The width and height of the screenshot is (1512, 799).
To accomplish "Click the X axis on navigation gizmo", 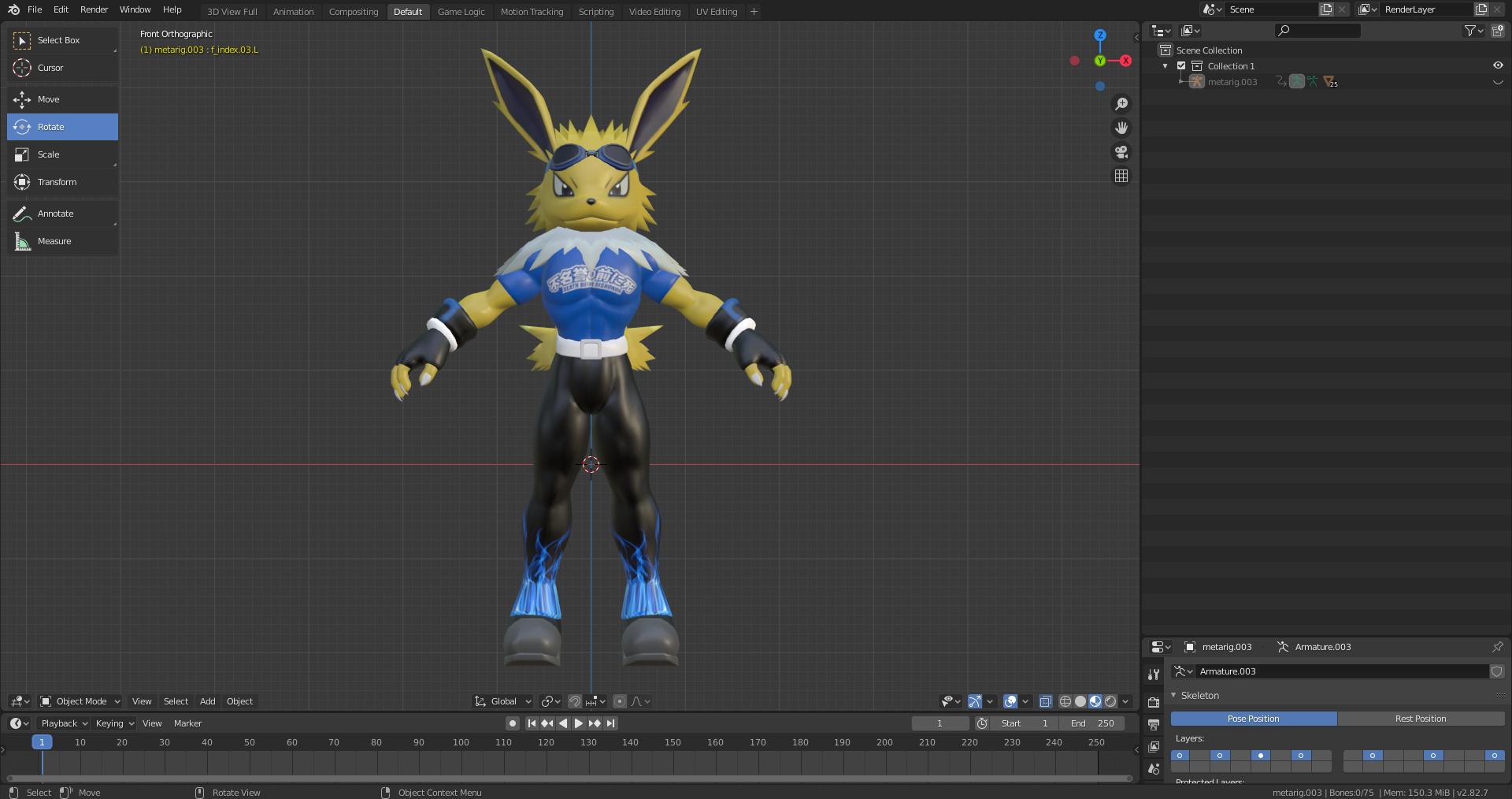I will [1126, 61].
